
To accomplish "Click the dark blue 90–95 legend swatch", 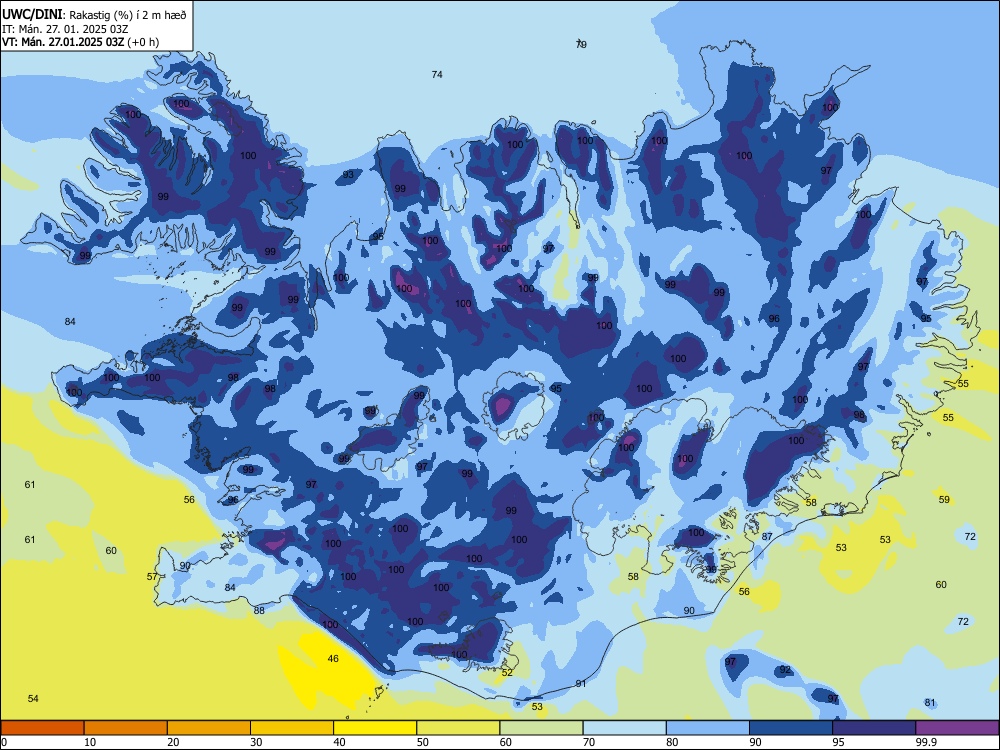I will [x=791, y=728].
